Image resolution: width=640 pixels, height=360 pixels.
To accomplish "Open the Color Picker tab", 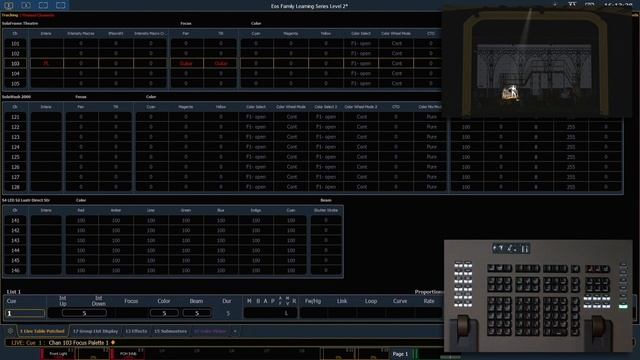I will pyautogui.click(x=210, y=331).
